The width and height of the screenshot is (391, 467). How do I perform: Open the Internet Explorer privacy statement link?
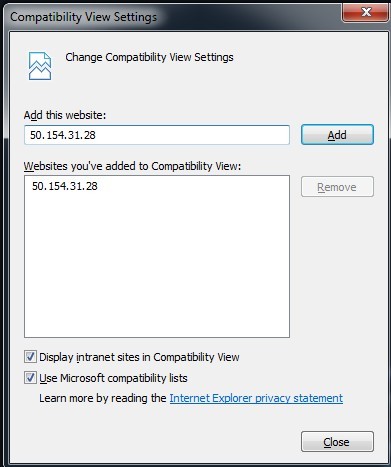(x=256, y=398)
